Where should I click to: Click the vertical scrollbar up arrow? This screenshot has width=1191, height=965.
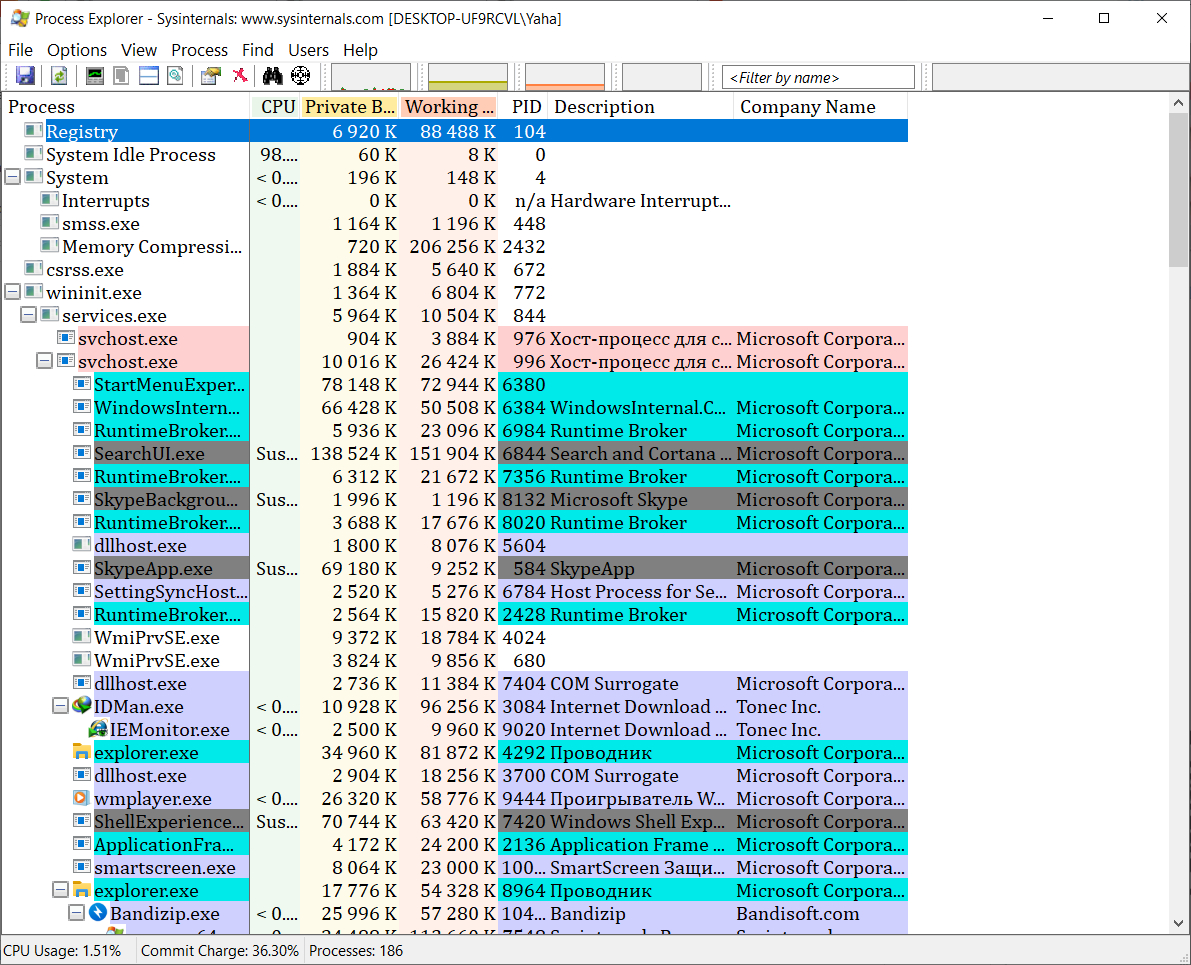click(x=1178, y=103)
